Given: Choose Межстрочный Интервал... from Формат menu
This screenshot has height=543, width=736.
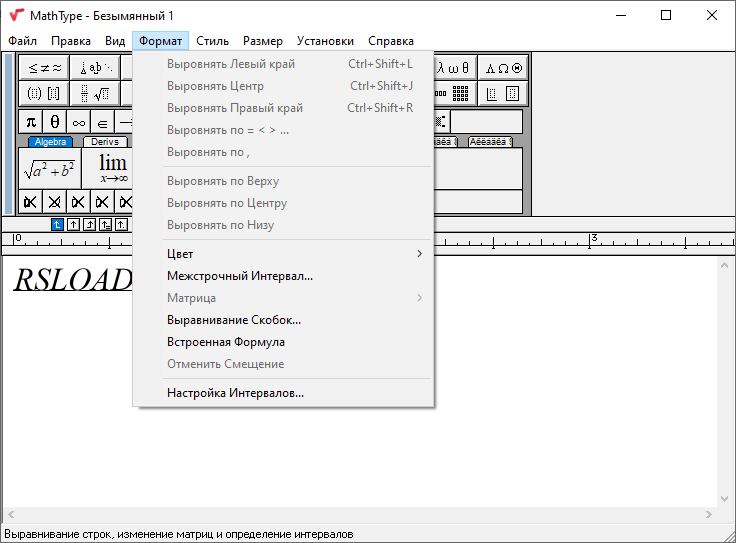Looking at the screenshot, I should point(283,276).
